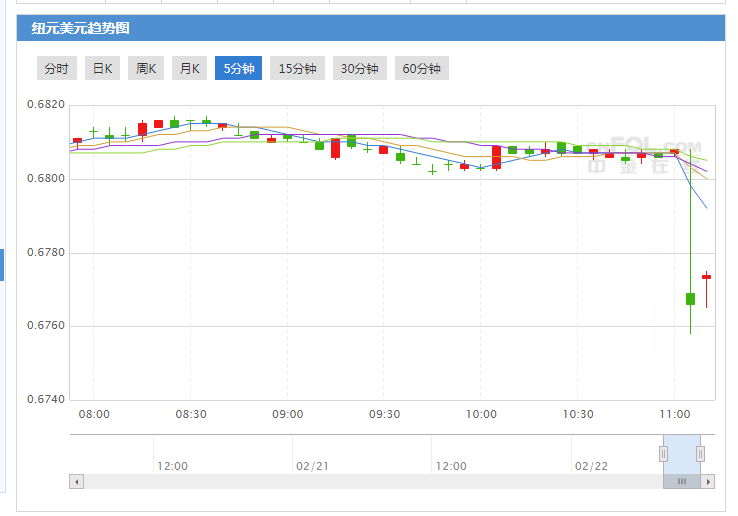Image resolution: width=738 pixels, height=516 pixels.
Task: Click the empty scrollbar track near 02/21
Action: click(312, 482)
